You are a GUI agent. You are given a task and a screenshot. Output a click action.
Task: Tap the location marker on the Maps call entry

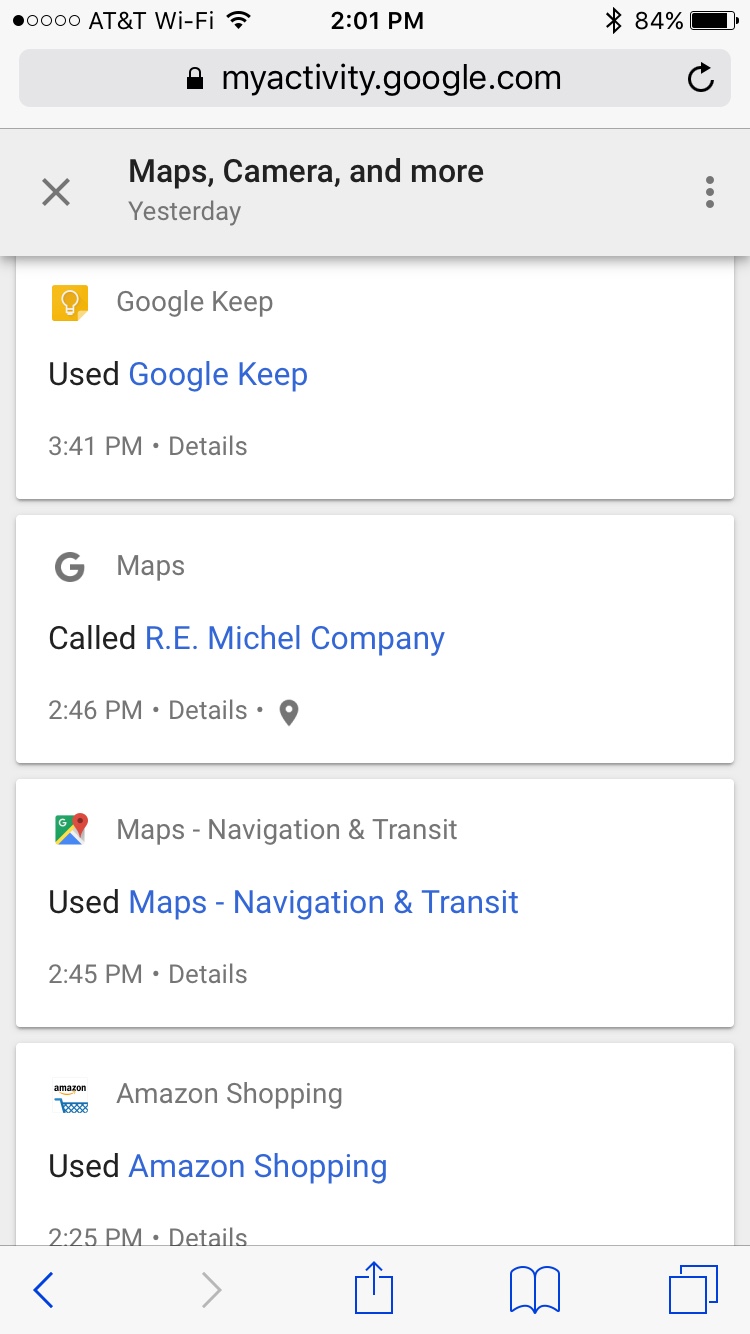point(289,712)
